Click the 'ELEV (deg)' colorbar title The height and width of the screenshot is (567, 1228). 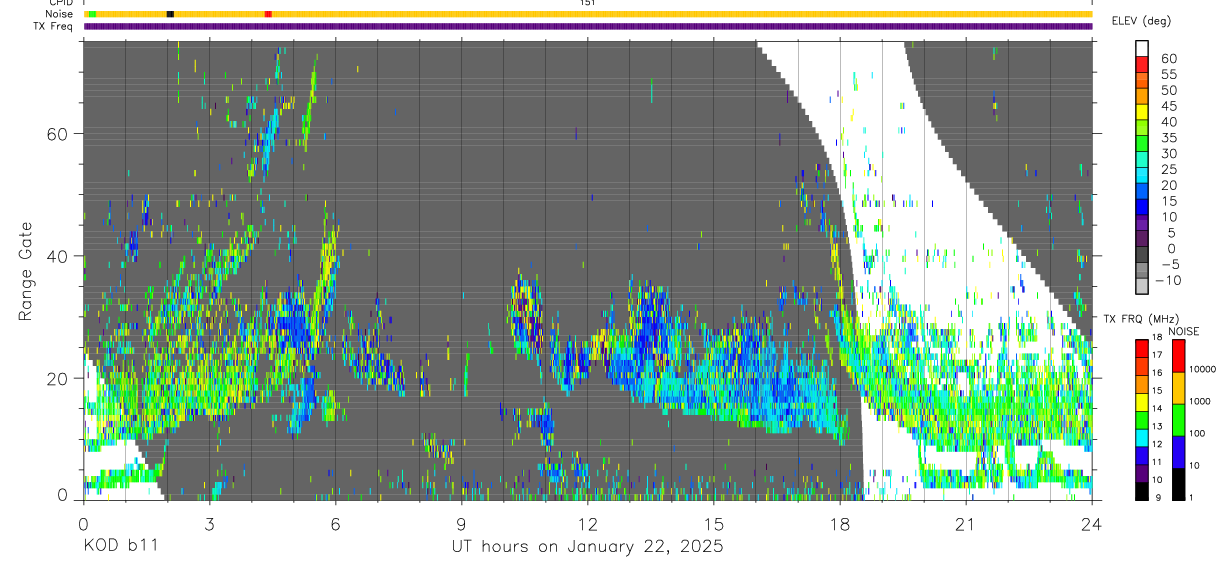pos(1140,21)
